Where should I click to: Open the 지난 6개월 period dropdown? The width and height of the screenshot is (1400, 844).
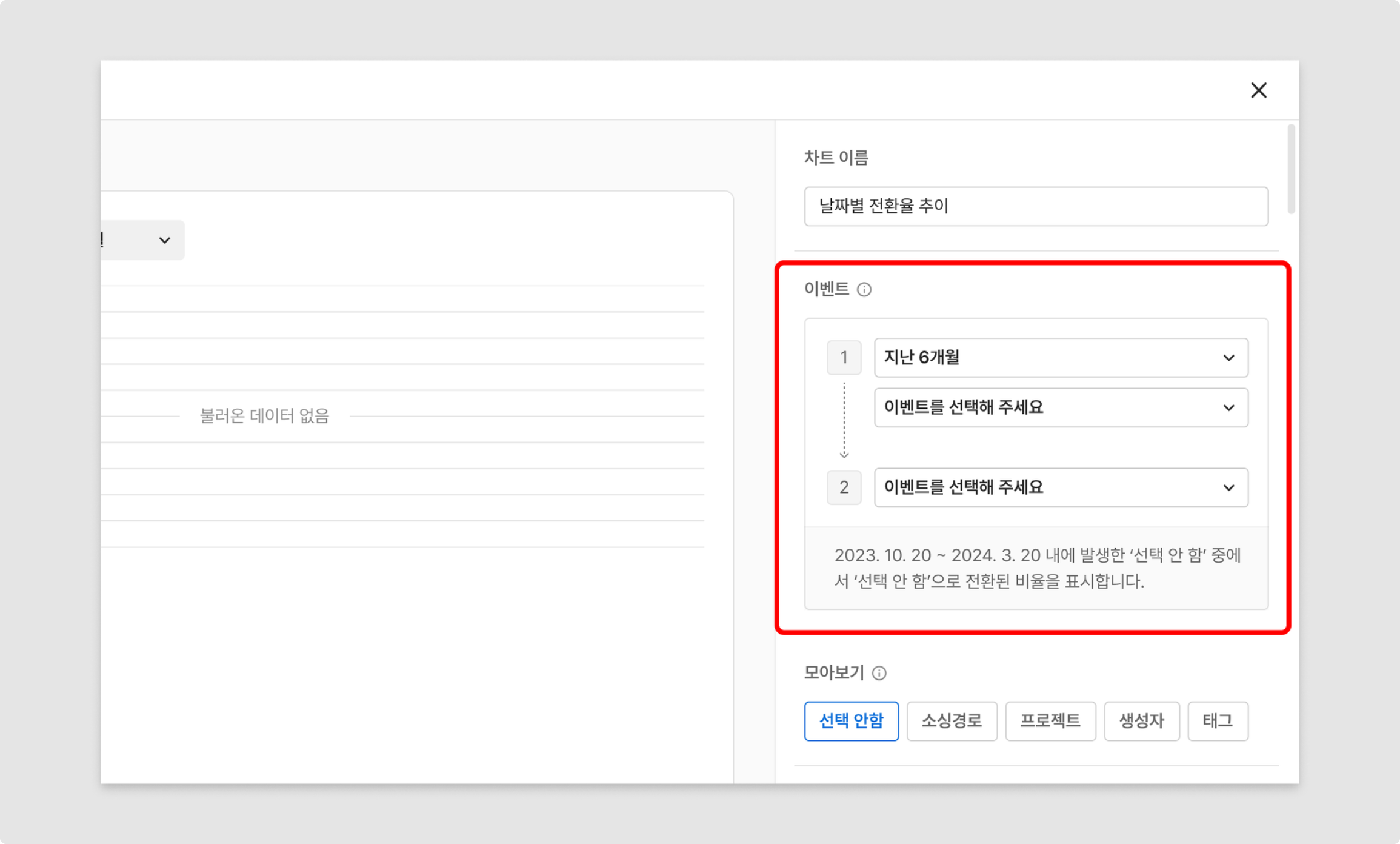pos(1060,358)
